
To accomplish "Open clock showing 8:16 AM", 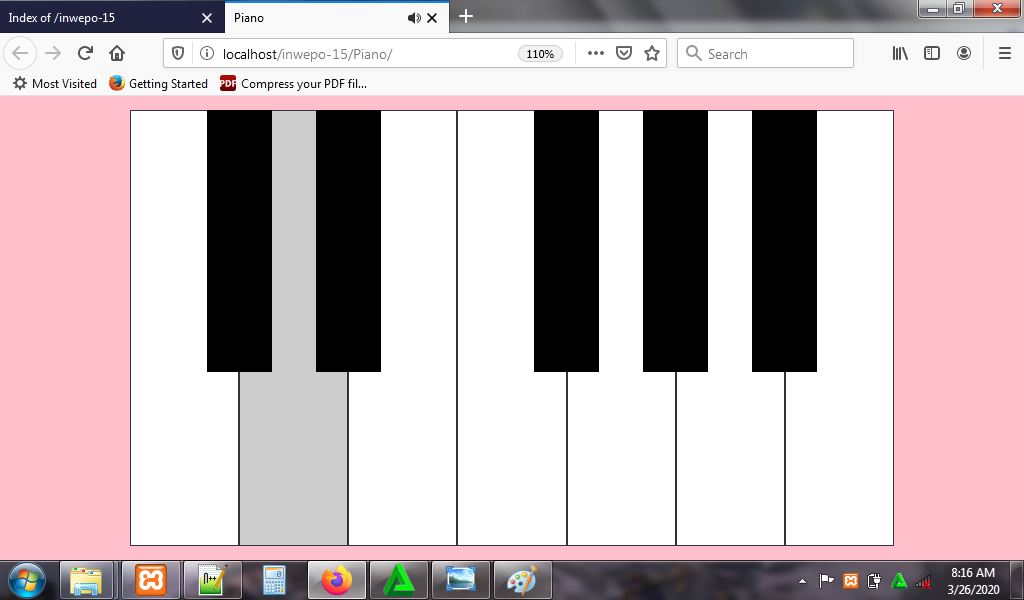I will click(972, 580).
